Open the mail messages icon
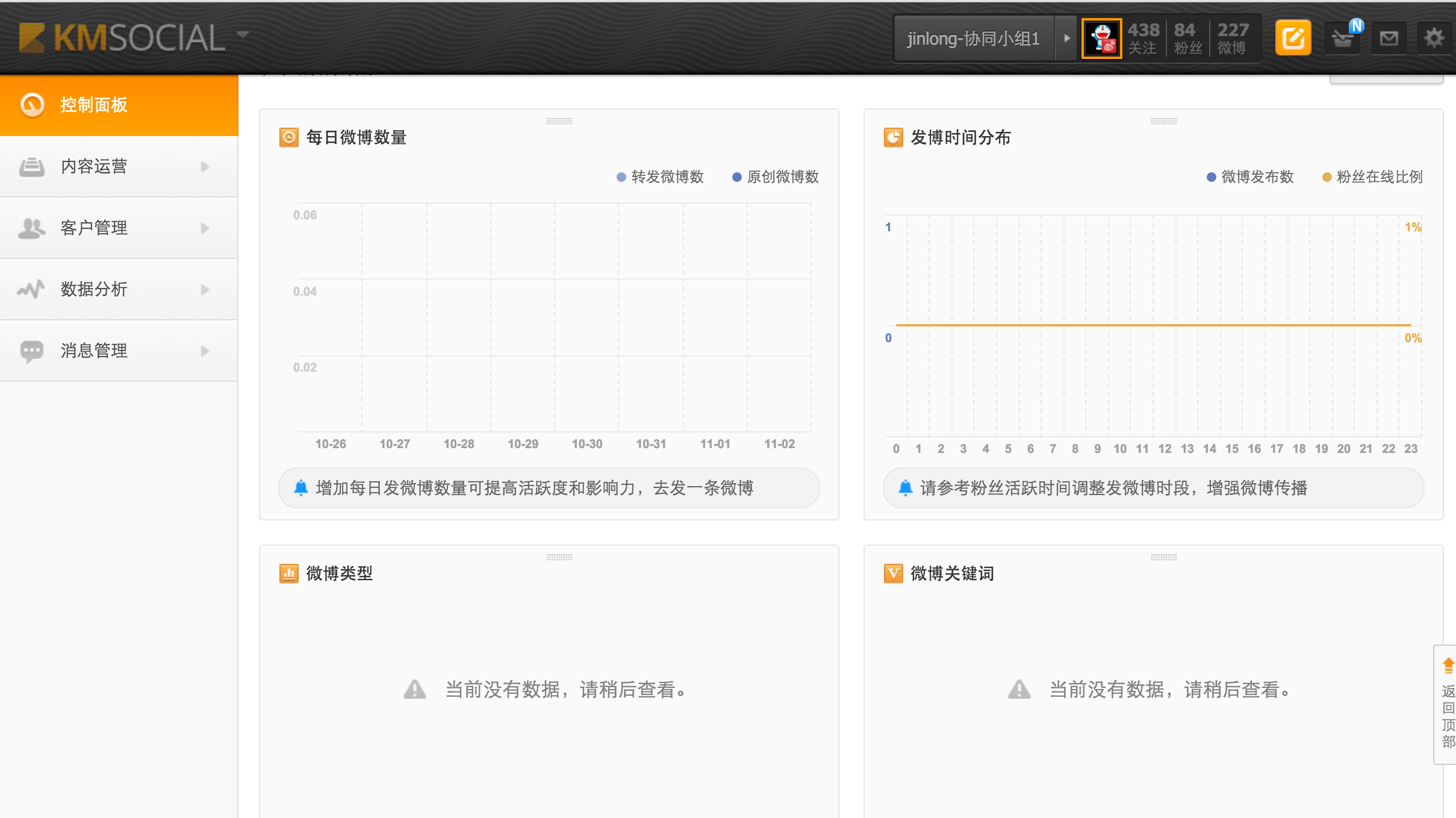 [1389, 39]
